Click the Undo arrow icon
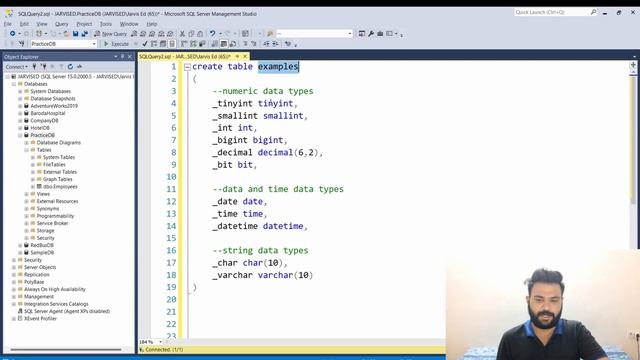640x360 pixels. coord(212,33)
